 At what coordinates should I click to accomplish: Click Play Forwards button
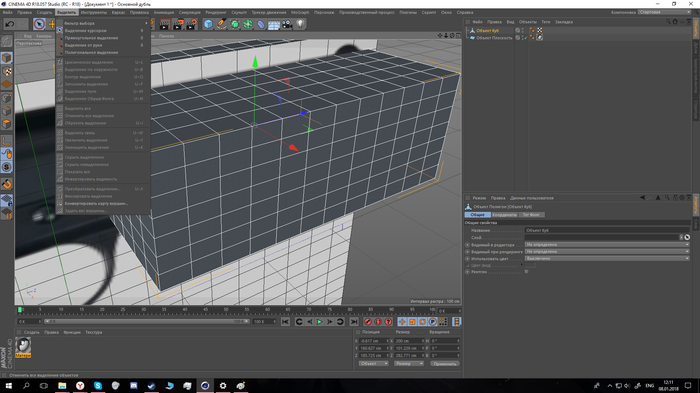click(x=319, y=322)
